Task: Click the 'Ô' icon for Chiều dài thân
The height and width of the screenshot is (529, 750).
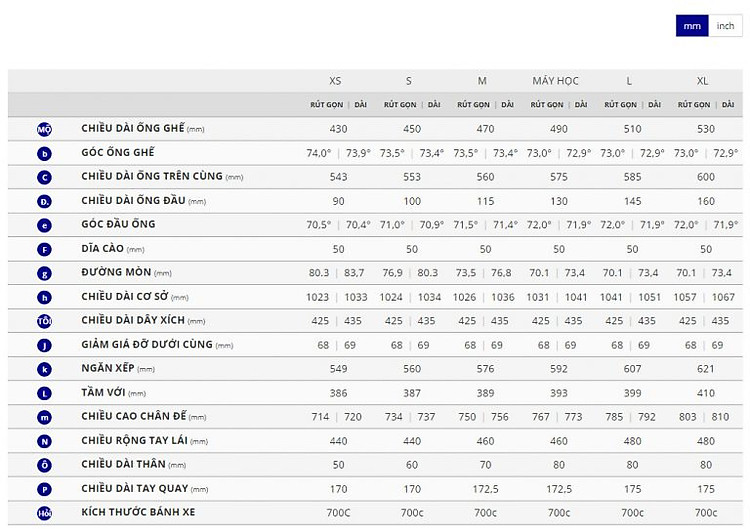Action: 44,465
